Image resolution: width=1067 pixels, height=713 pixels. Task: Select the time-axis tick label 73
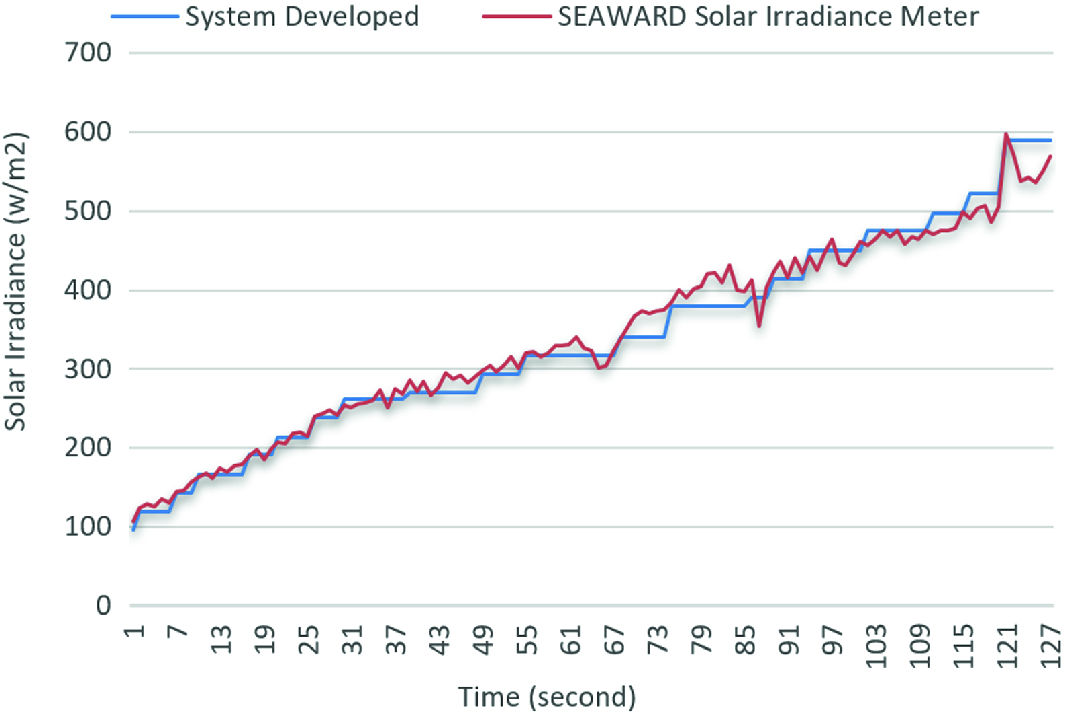click(x=657, y=638)
